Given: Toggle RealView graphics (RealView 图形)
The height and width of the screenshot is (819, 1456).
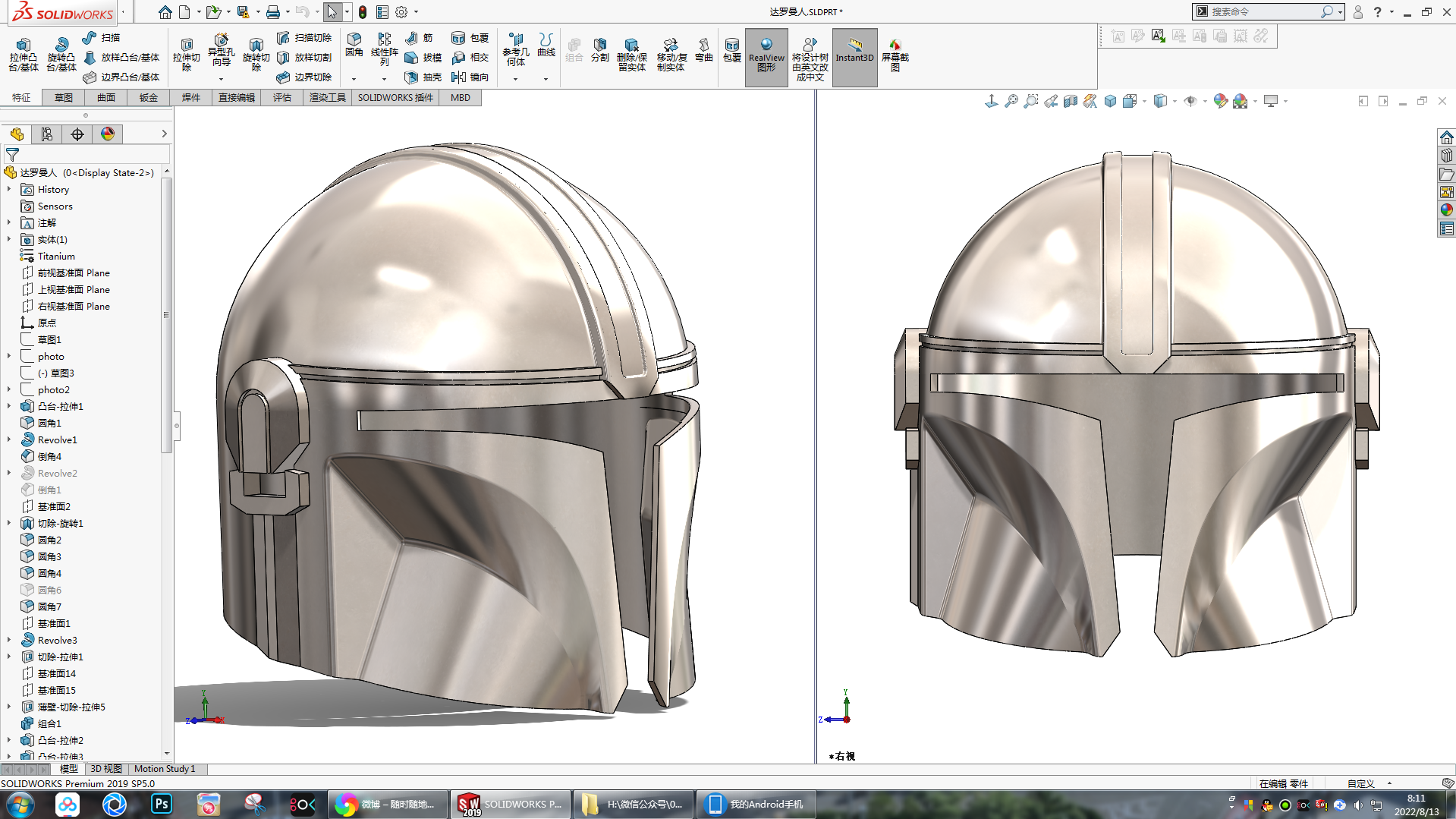Looking at the screenshot, I should (766, 56).
